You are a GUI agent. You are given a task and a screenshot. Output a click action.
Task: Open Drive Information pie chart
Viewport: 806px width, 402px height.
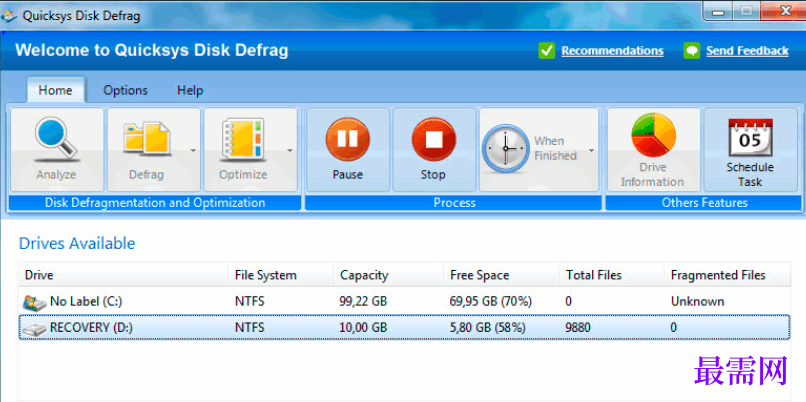coord(653,135)
